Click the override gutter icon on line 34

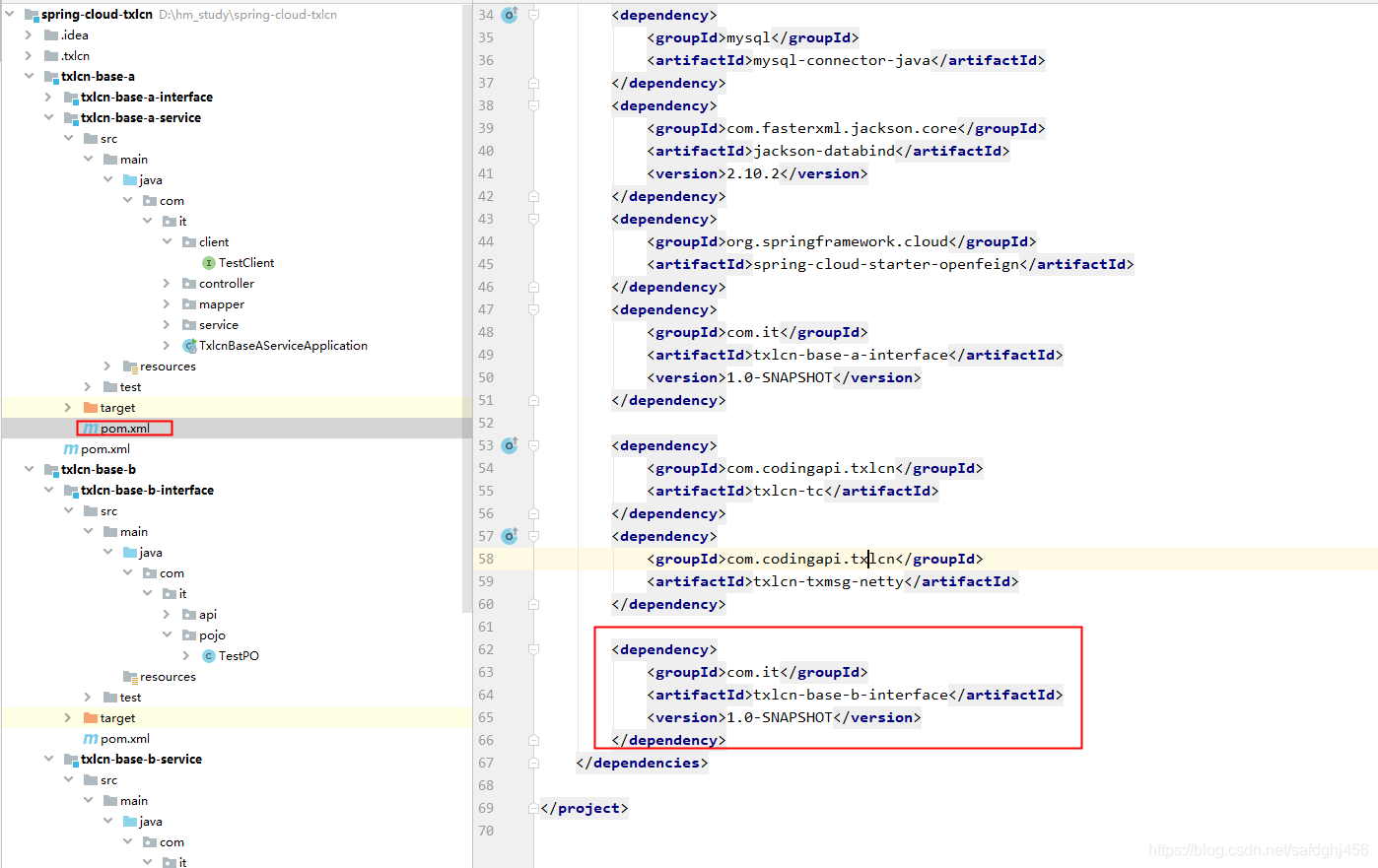pyautogui.click(x=510, y=15)
